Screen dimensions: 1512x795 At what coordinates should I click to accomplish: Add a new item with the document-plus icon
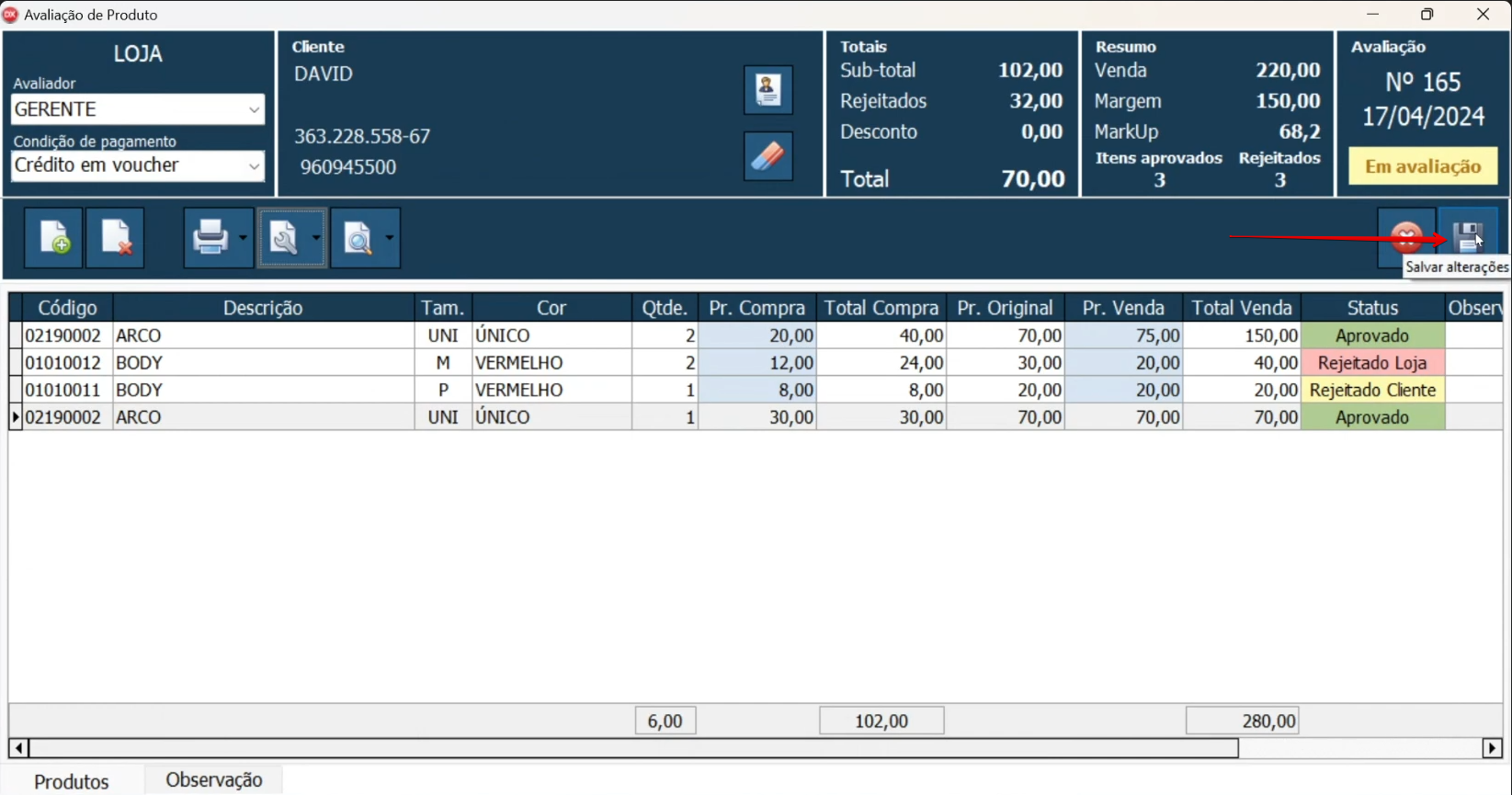tap(53, 238)
